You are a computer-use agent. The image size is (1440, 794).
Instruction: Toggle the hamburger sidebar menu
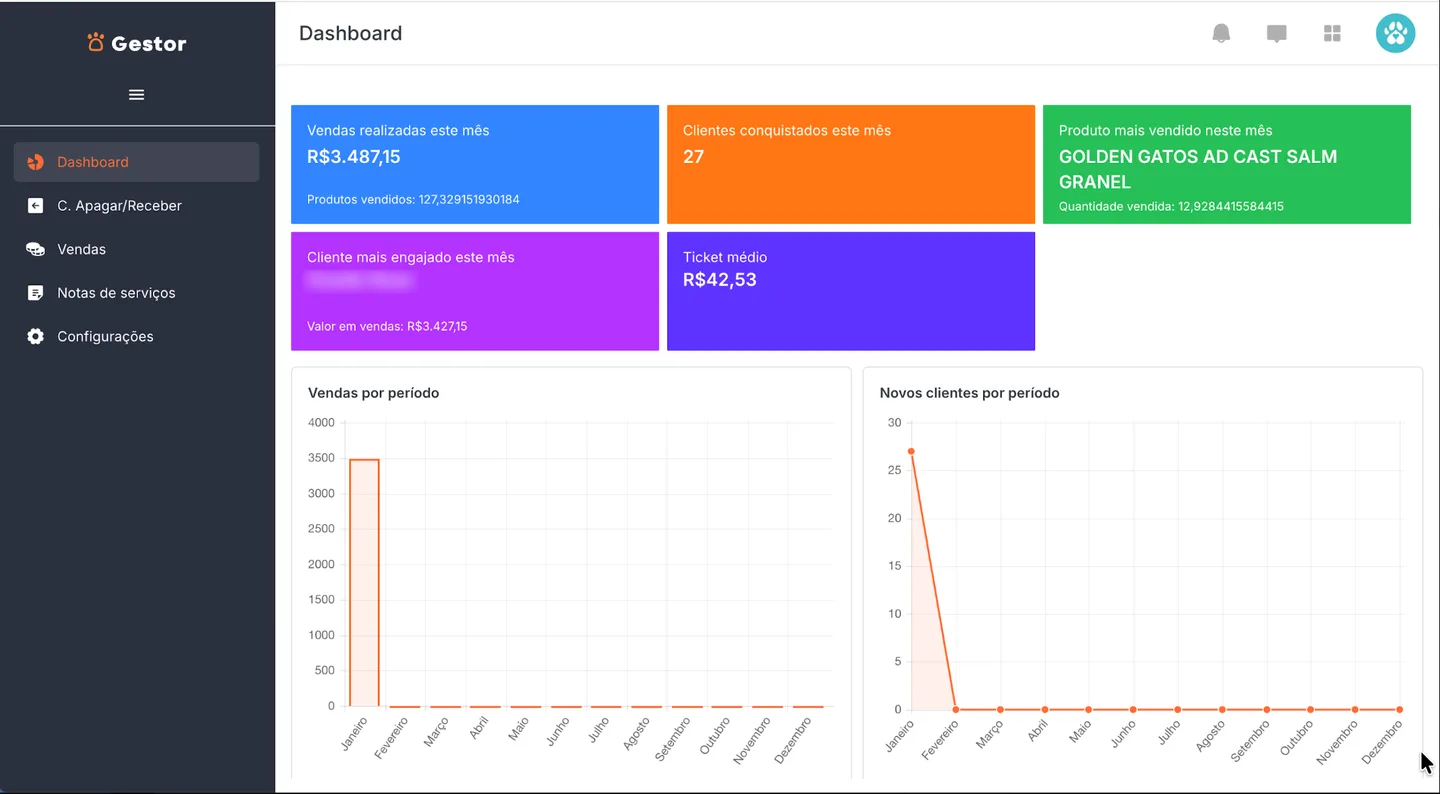pyautogui.click(x=137, y=95)
